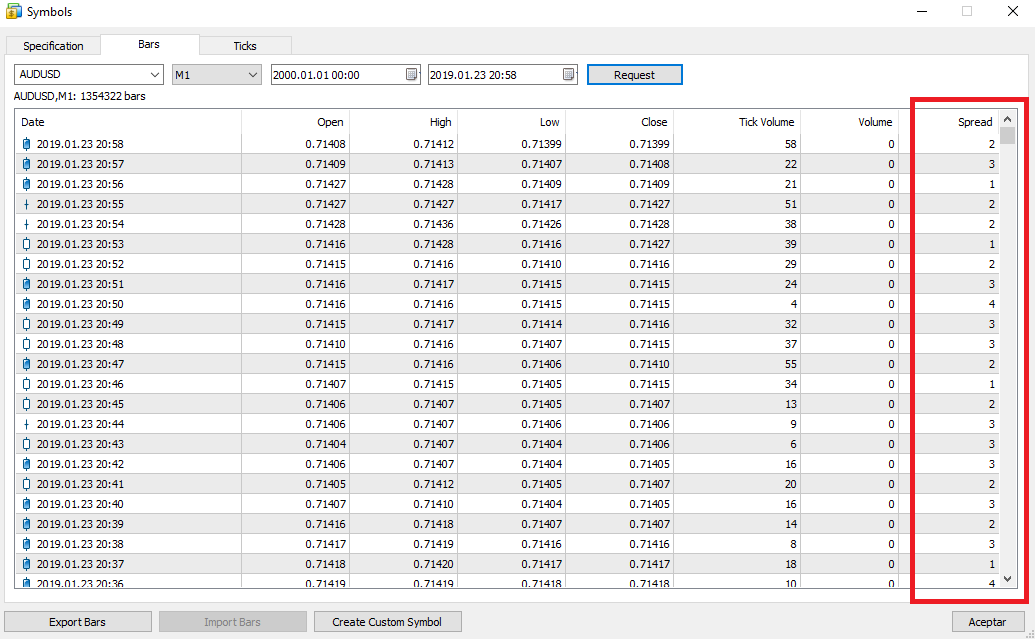Click Tick Volume value 58

click(x=790, y=144)
